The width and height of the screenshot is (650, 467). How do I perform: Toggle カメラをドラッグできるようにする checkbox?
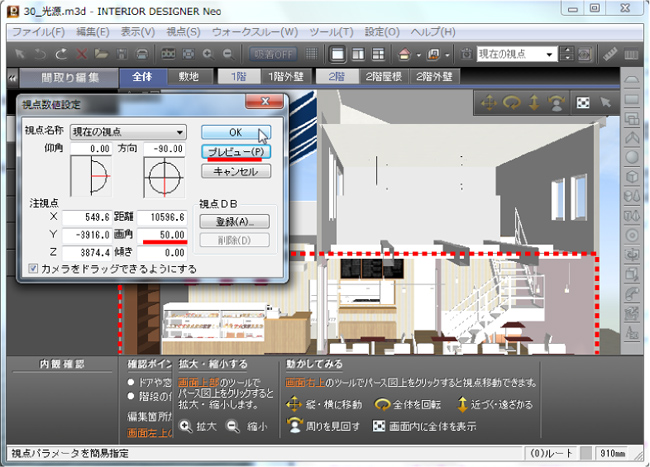point(33,269)
